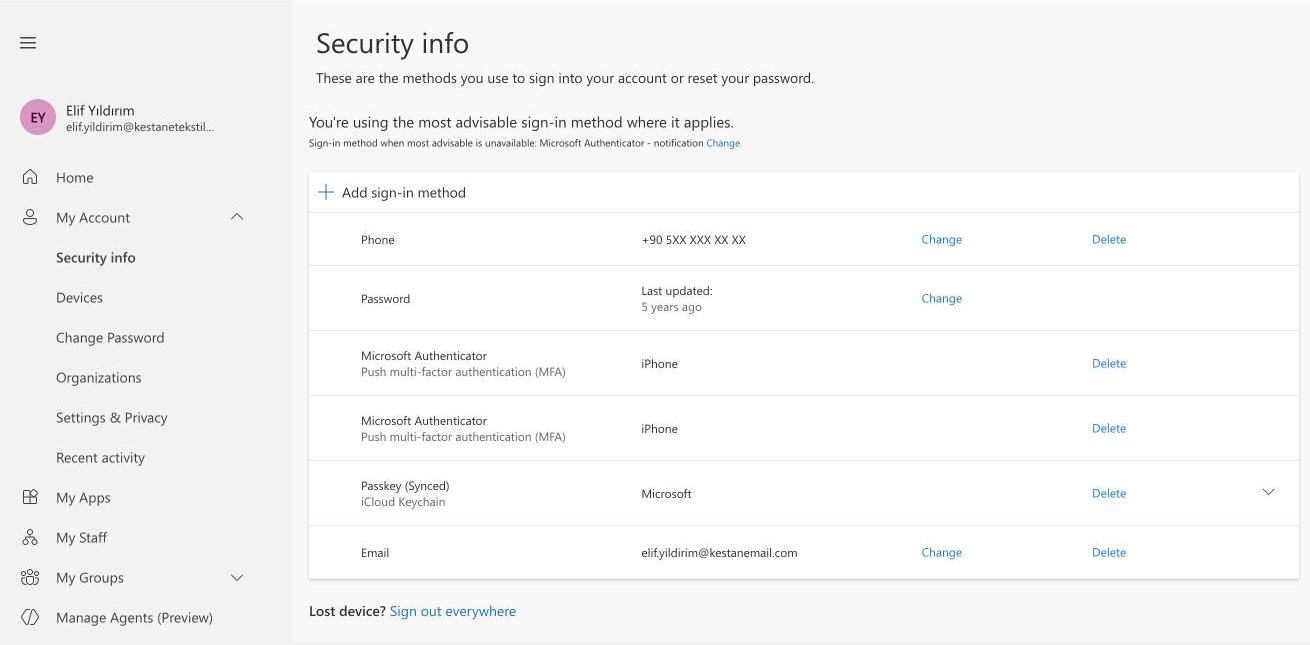Open My Groups in the sidebar
1310x645 pixels.
click(x=90, y=578)
